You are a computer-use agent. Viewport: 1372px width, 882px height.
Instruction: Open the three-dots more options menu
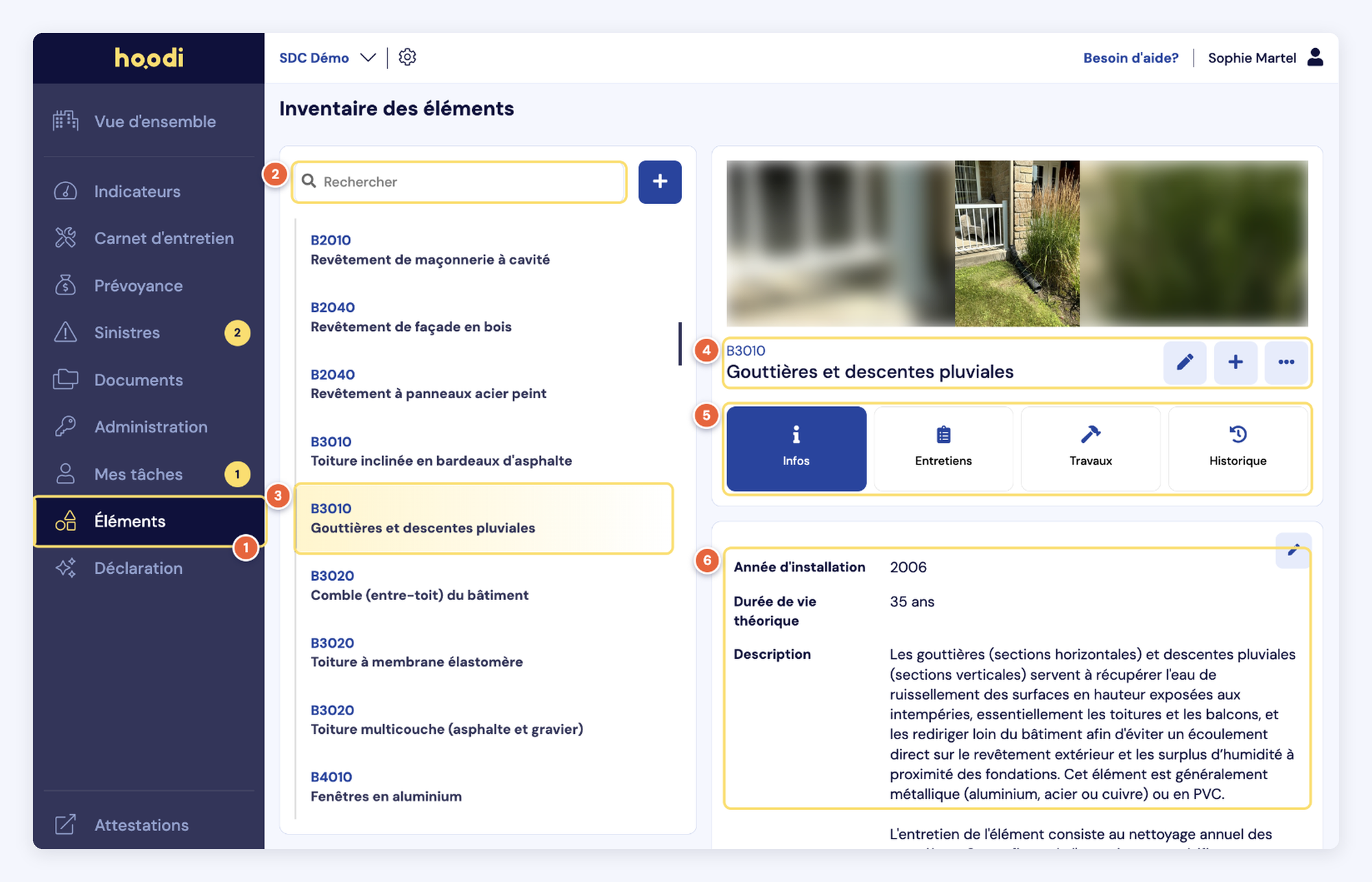[x=1286, y=362]
